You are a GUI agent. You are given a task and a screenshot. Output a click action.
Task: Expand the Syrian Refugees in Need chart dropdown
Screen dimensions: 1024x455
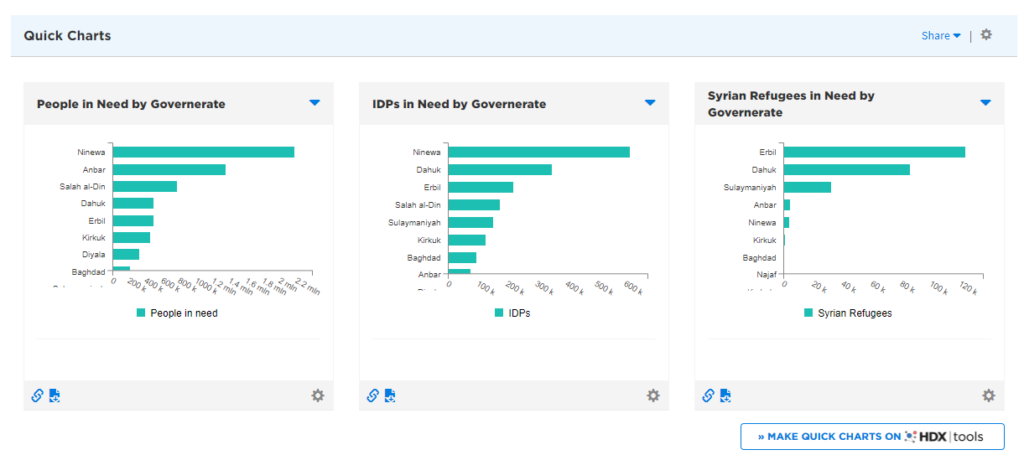click(985, 103)
